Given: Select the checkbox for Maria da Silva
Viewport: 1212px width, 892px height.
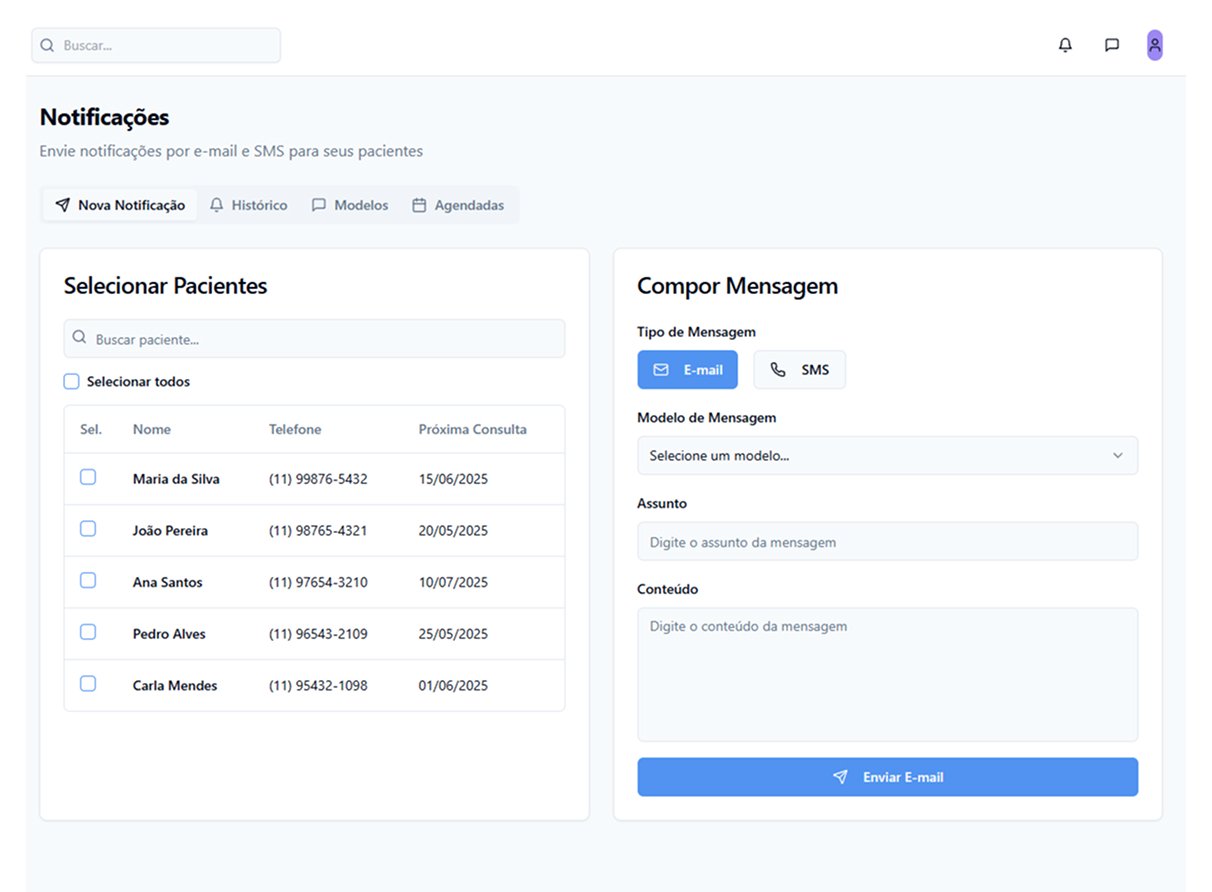Looking at the screenshot, I should click(x=88, y=477).
